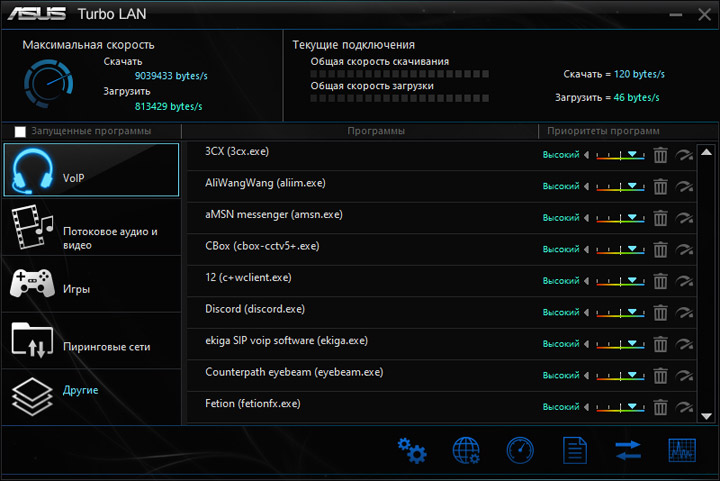Click trash icon for CBox row

pyautogui.click(x=660, y=250)
